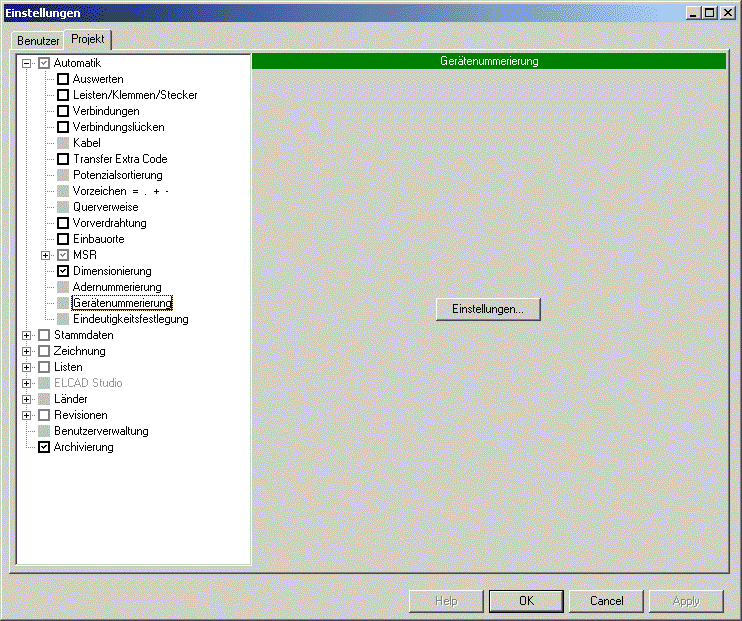Collapse the Automatik tree node

tap(26, 63)
